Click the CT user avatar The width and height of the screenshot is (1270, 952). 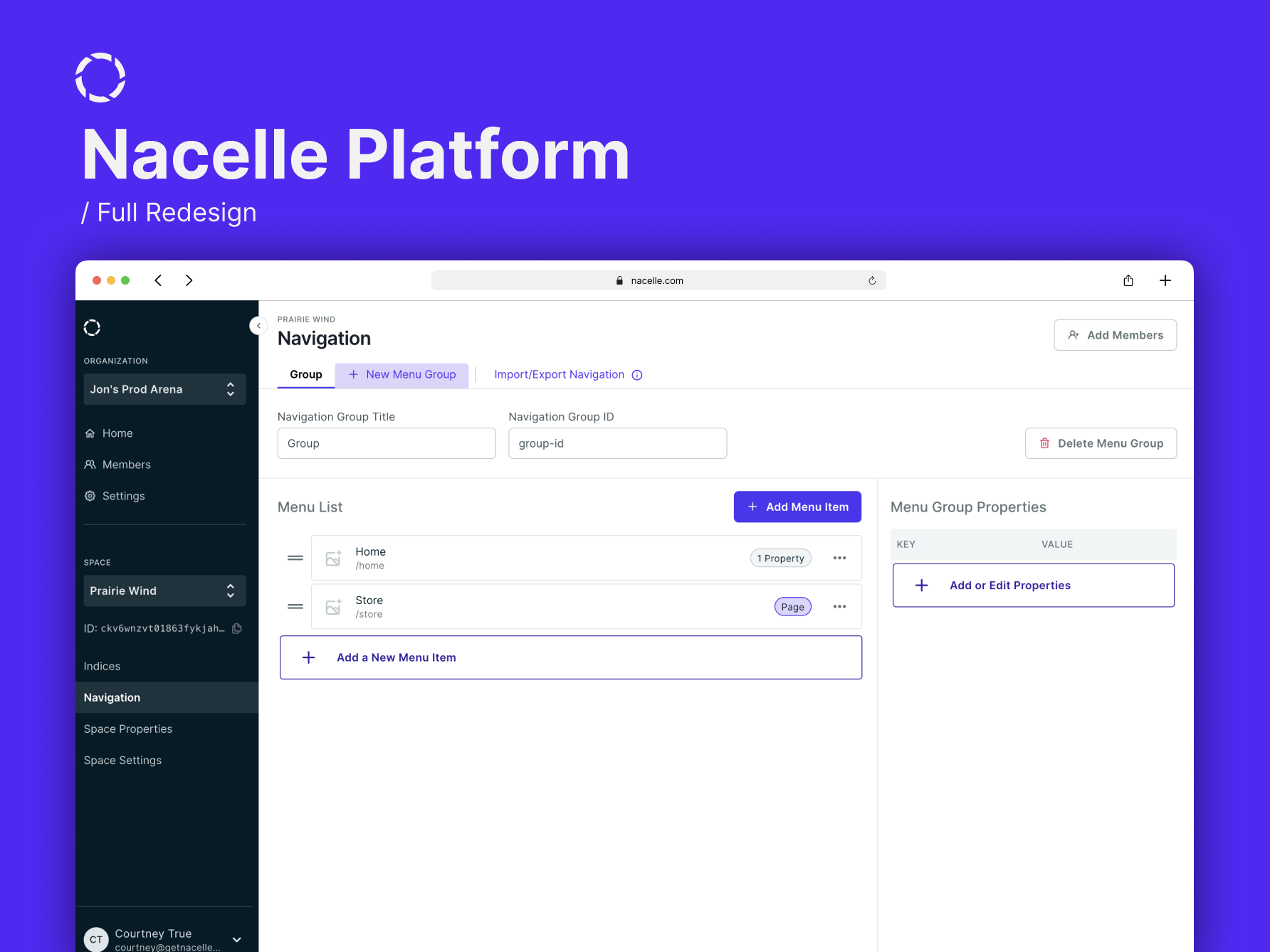point(96,939)
